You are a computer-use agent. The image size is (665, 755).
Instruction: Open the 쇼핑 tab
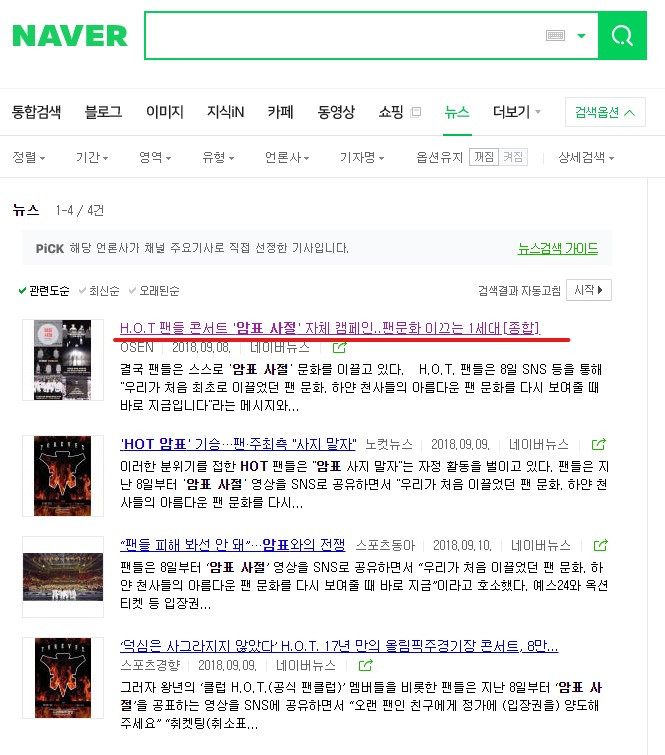tap(391, 112)
